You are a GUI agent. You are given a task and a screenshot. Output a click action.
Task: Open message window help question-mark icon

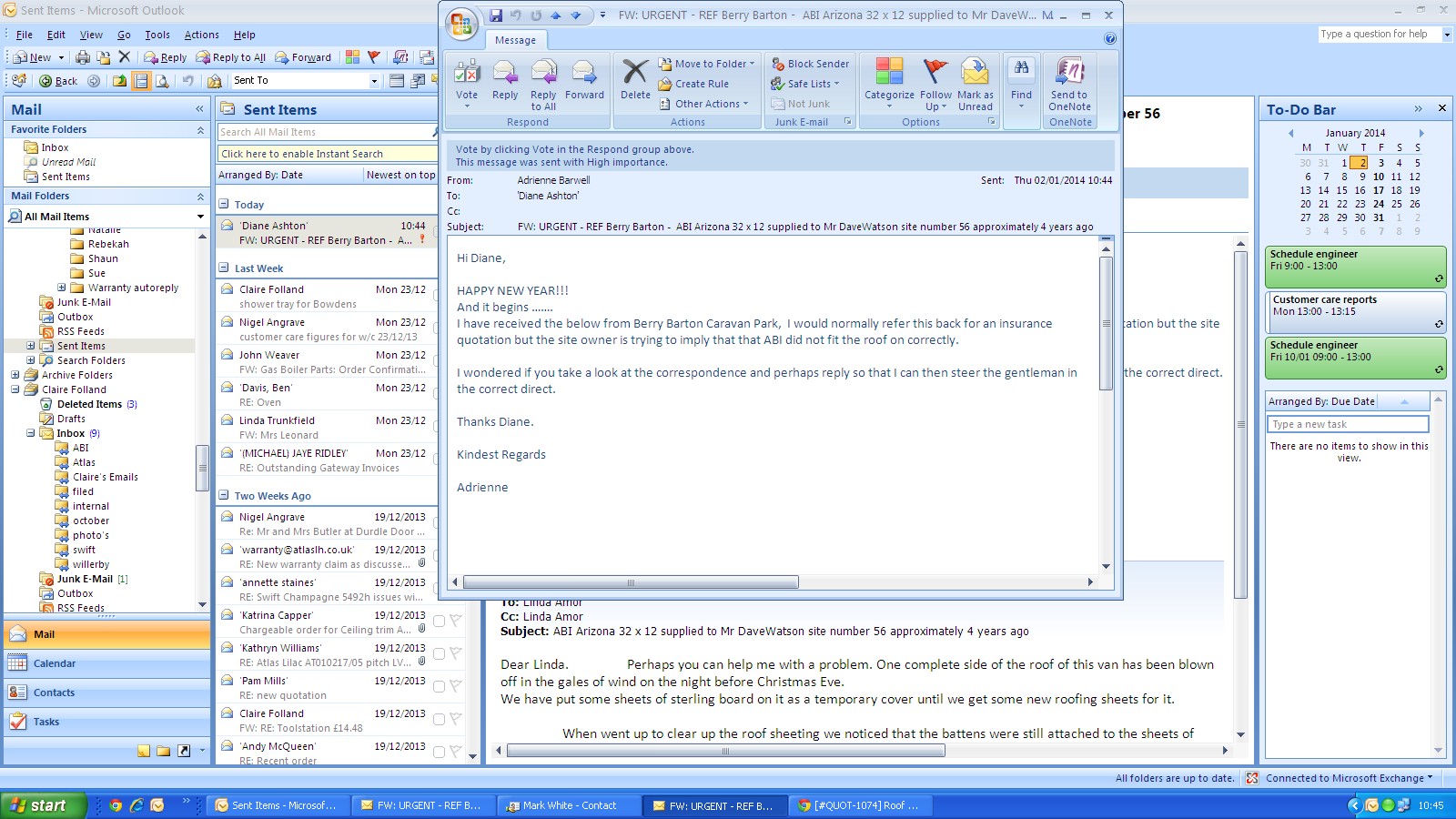(1110, 38)
